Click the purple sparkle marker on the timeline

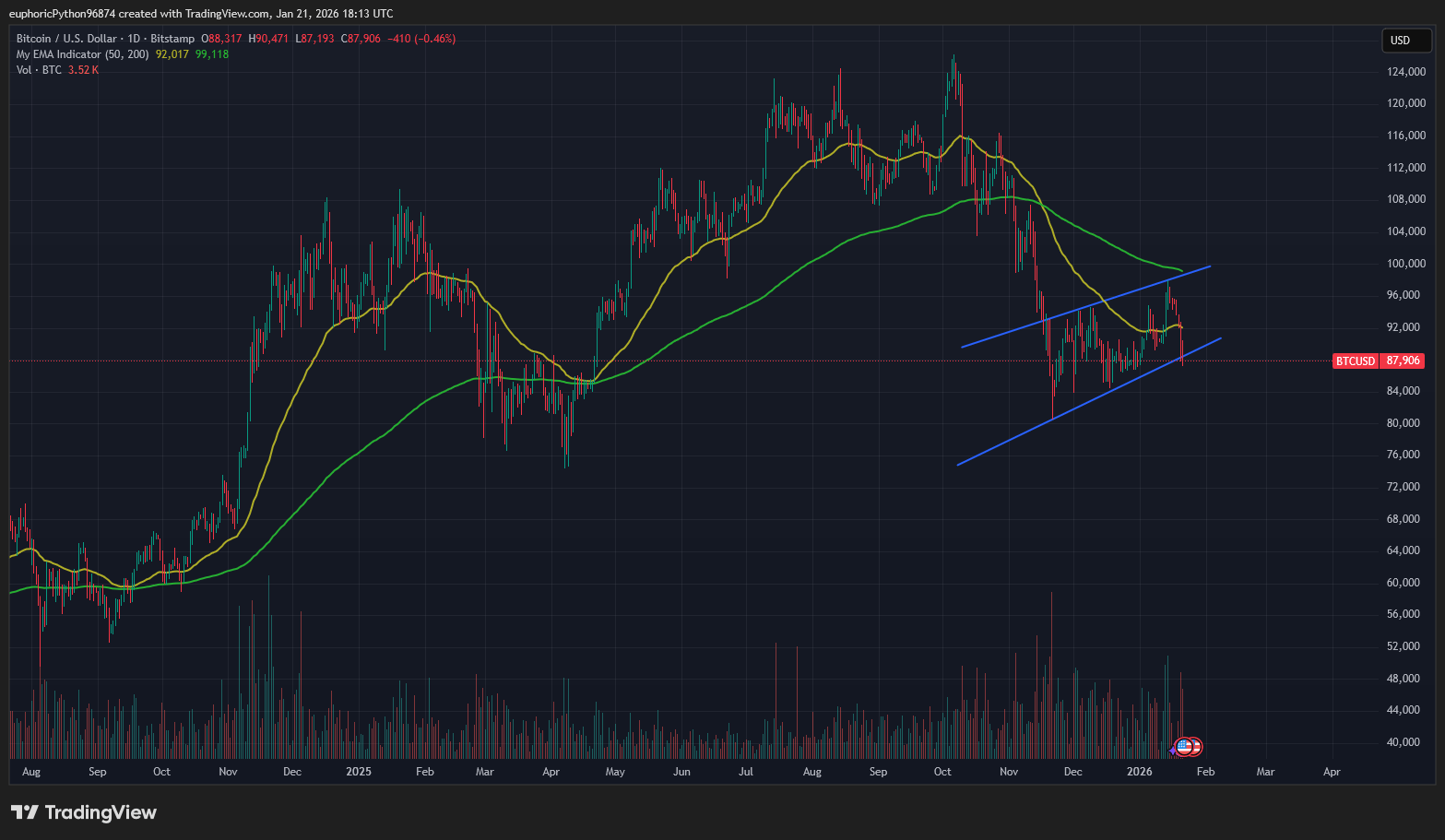pyautogui.click(x=1172, y=751)
